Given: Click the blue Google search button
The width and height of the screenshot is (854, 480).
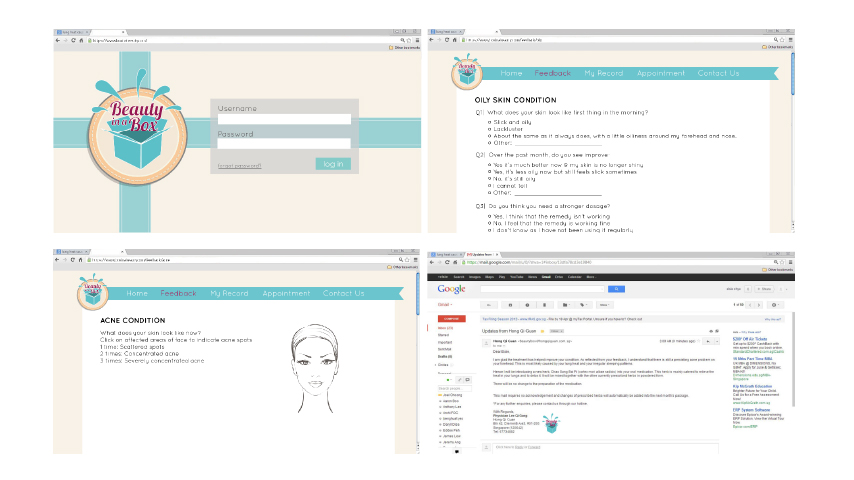Looking at the screenshot, I should click(616, 288).
